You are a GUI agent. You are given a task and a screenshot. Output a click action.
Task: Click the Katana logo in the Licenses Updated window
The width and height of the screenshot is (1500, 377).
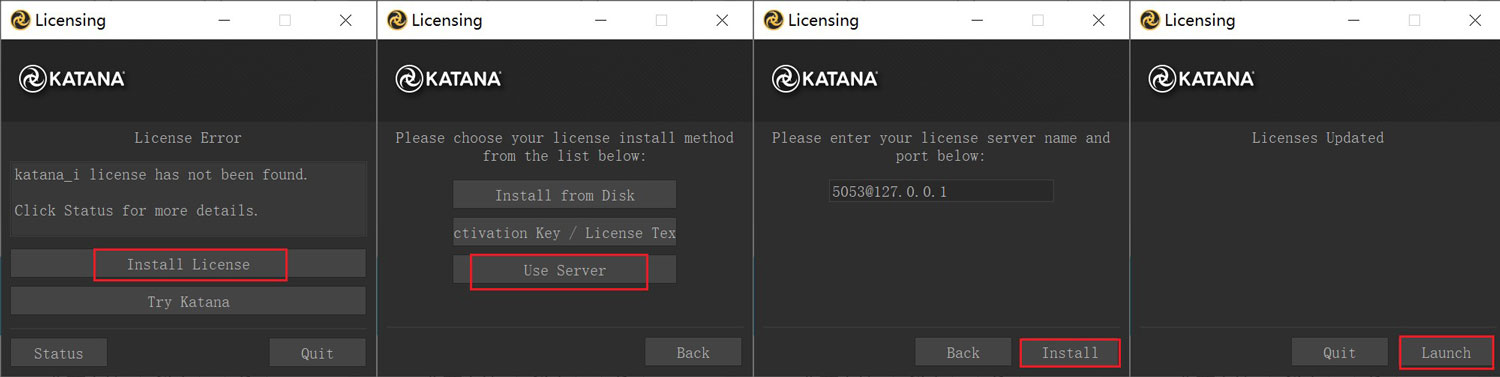pyautogui.click(x=1201, y=79)
